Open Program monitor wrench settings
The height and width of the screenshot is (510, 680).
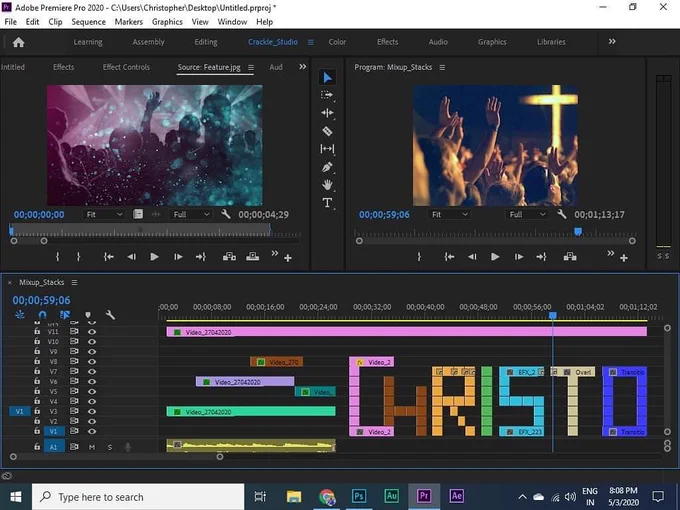click(x=562, y=214)
